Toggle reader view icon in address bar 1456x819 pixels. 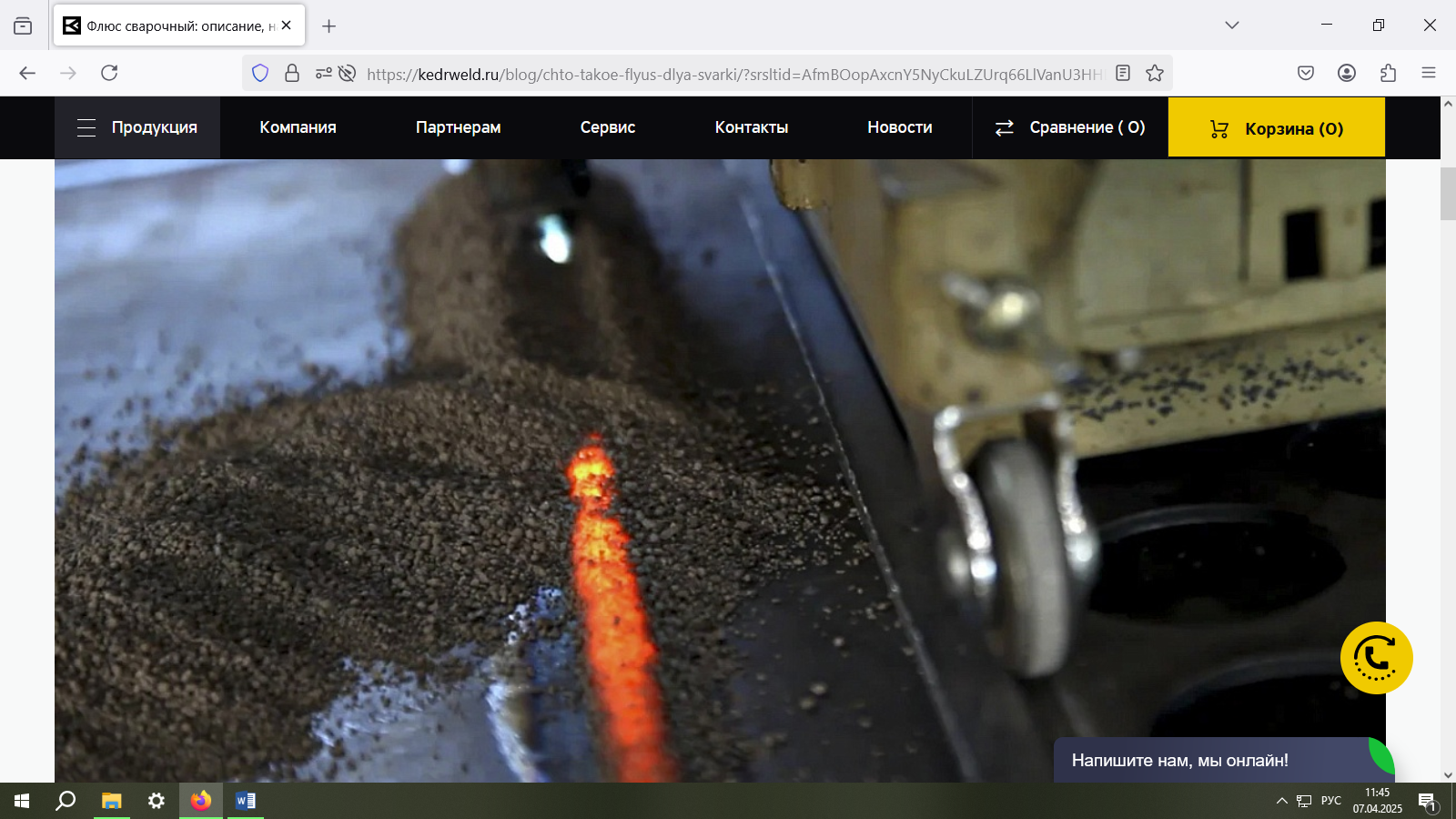point(1123,74)
